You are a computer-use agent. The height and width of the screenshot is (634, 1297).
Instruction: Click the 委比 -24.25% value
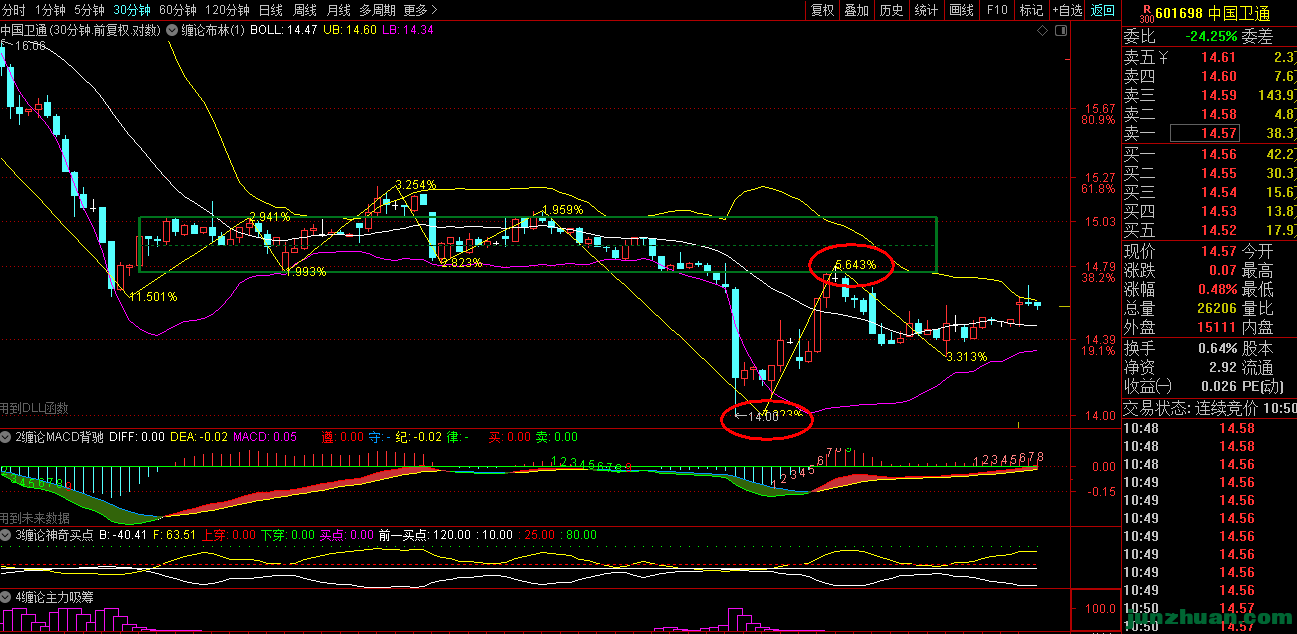click(x=1210, y=37)
